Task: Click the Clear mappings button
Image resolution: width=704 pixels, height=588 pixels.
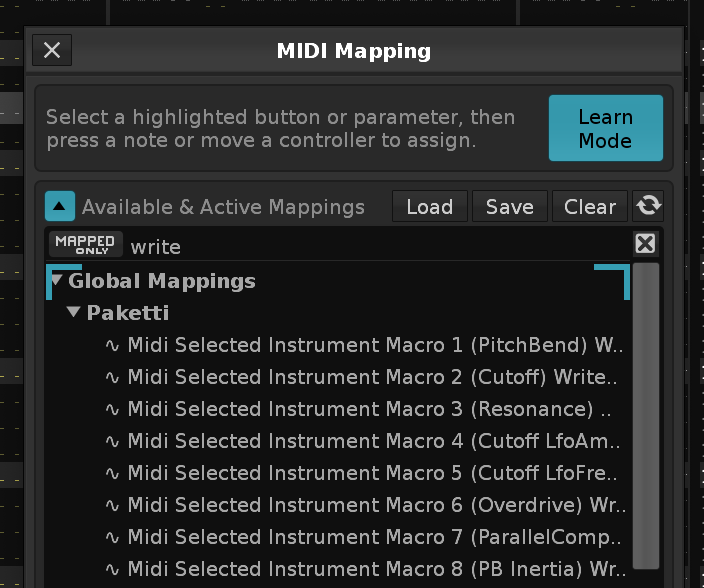Action: (x=589, y=207)
